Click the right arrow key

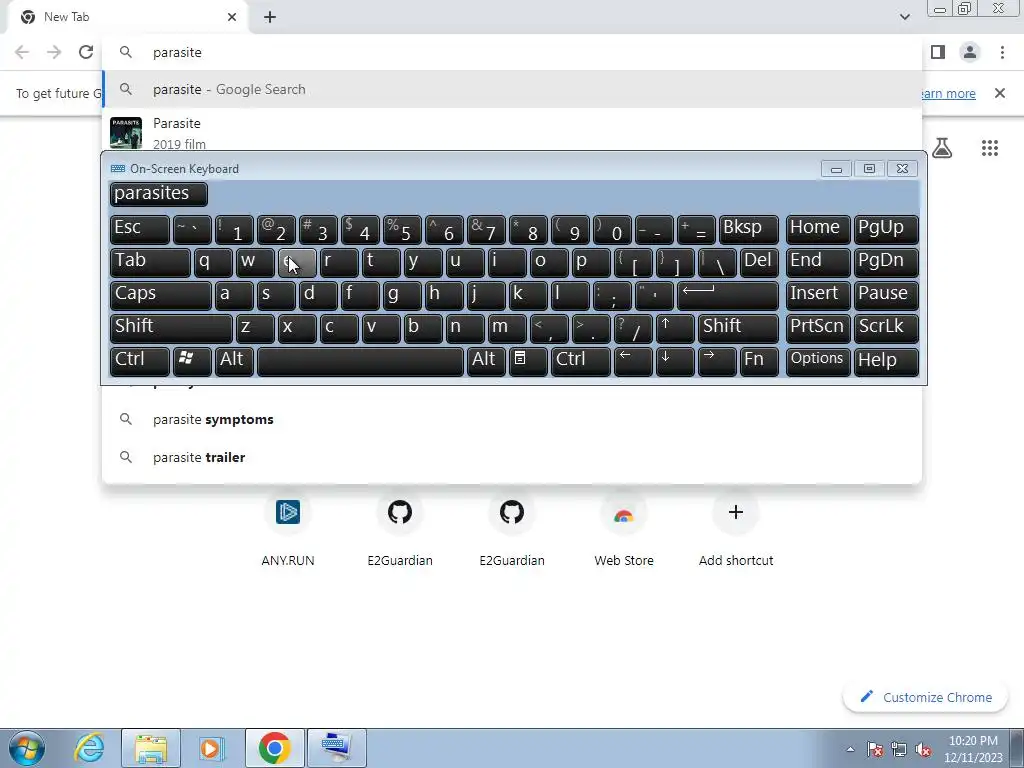point(717,361)
